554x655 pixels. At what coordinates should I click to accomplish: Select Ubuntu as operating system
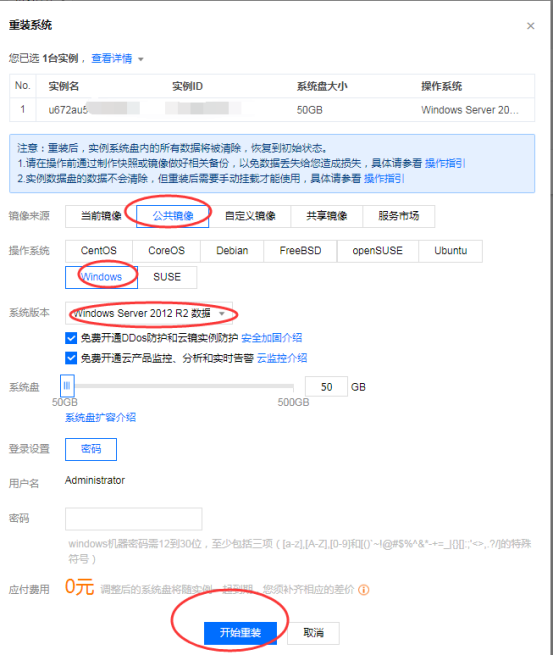450,251
